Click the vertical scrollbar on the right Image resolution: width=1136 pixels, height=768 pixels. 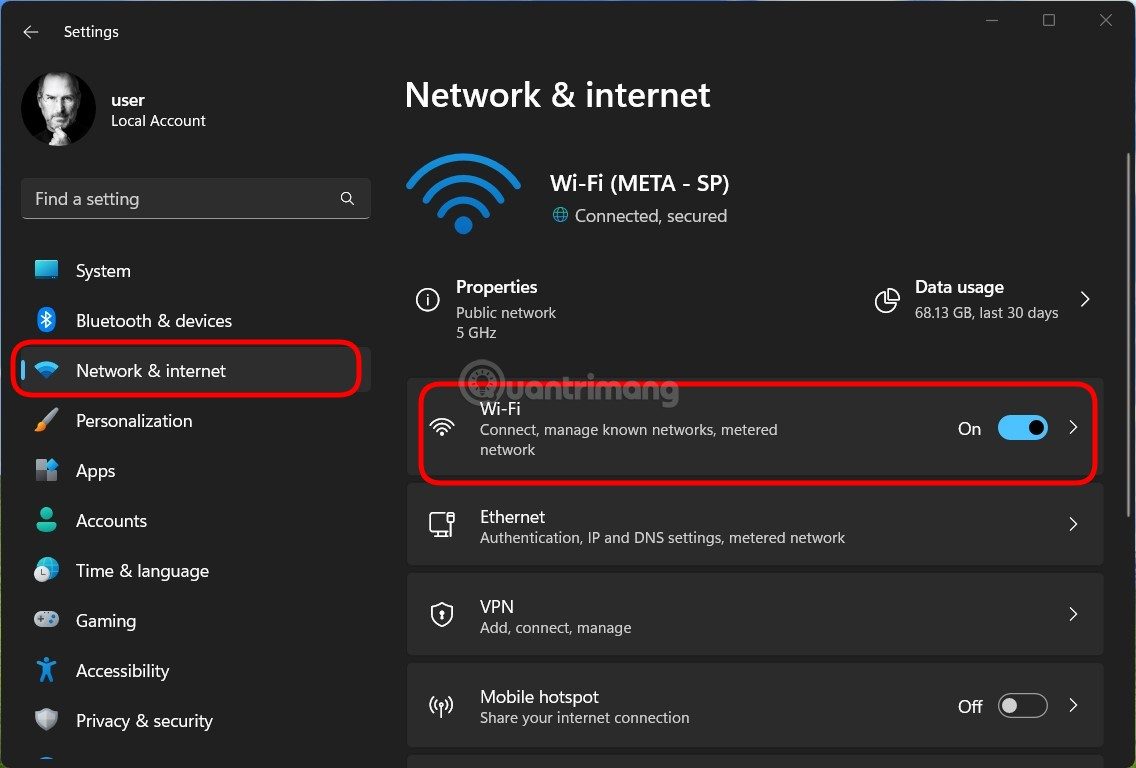pos(1128,300)
